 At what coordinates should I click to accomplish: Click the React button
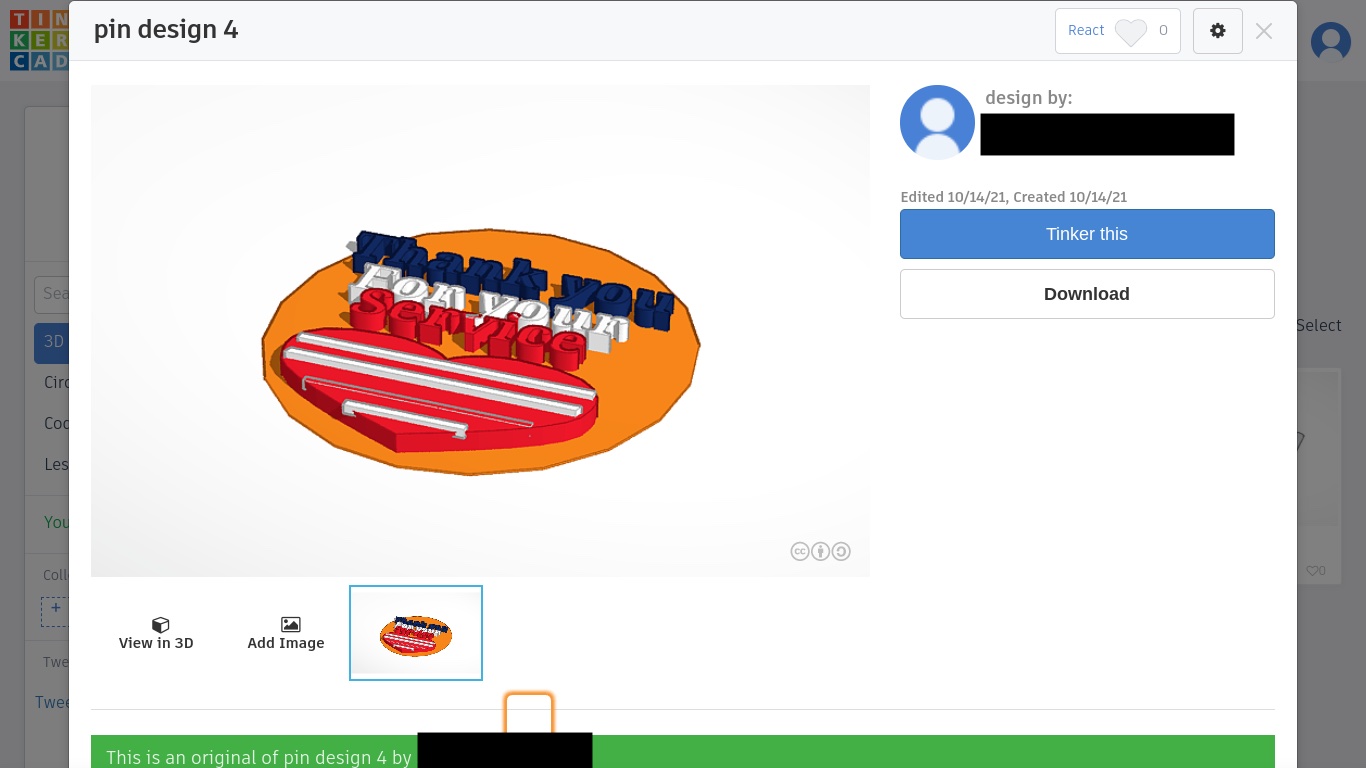tap(1118, 31)
